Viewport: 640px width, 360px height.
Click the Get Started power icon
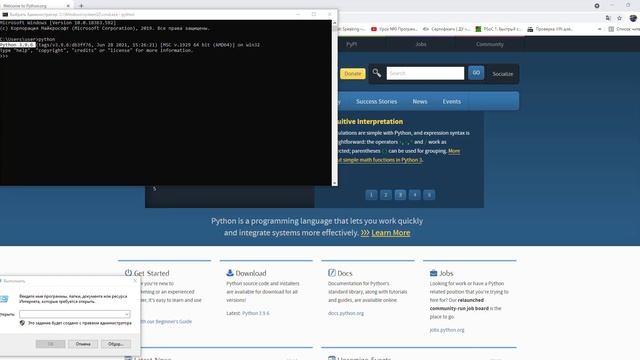128,273
